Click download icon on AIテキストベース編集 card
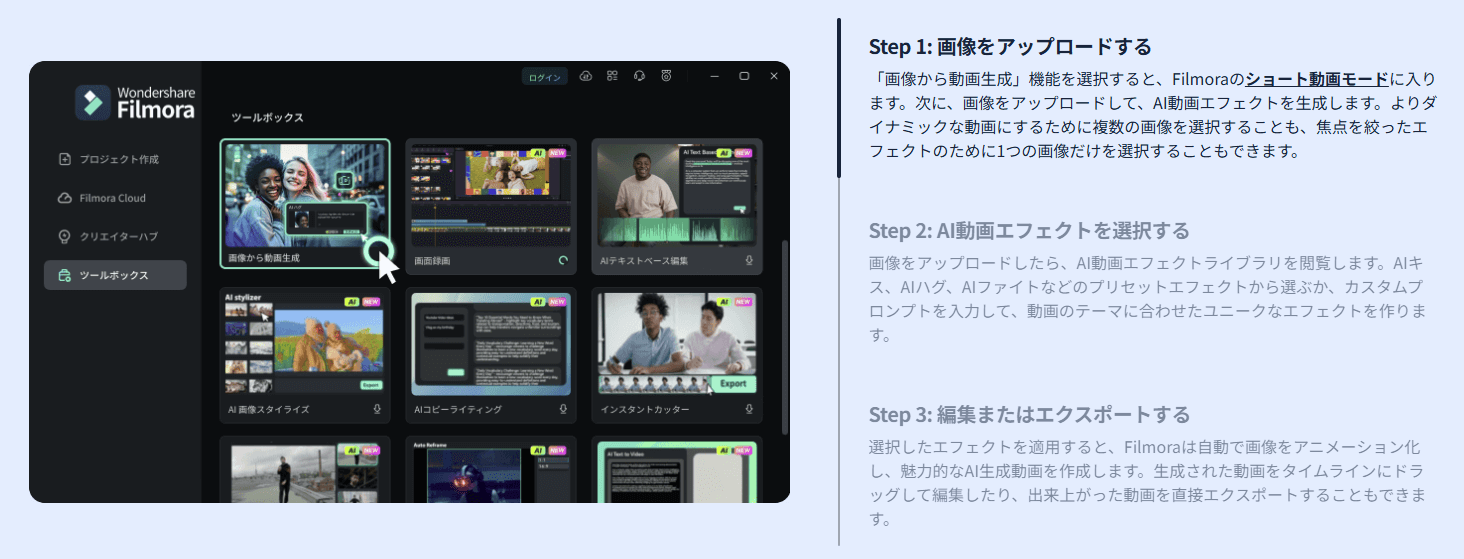 tap(749, 260)
